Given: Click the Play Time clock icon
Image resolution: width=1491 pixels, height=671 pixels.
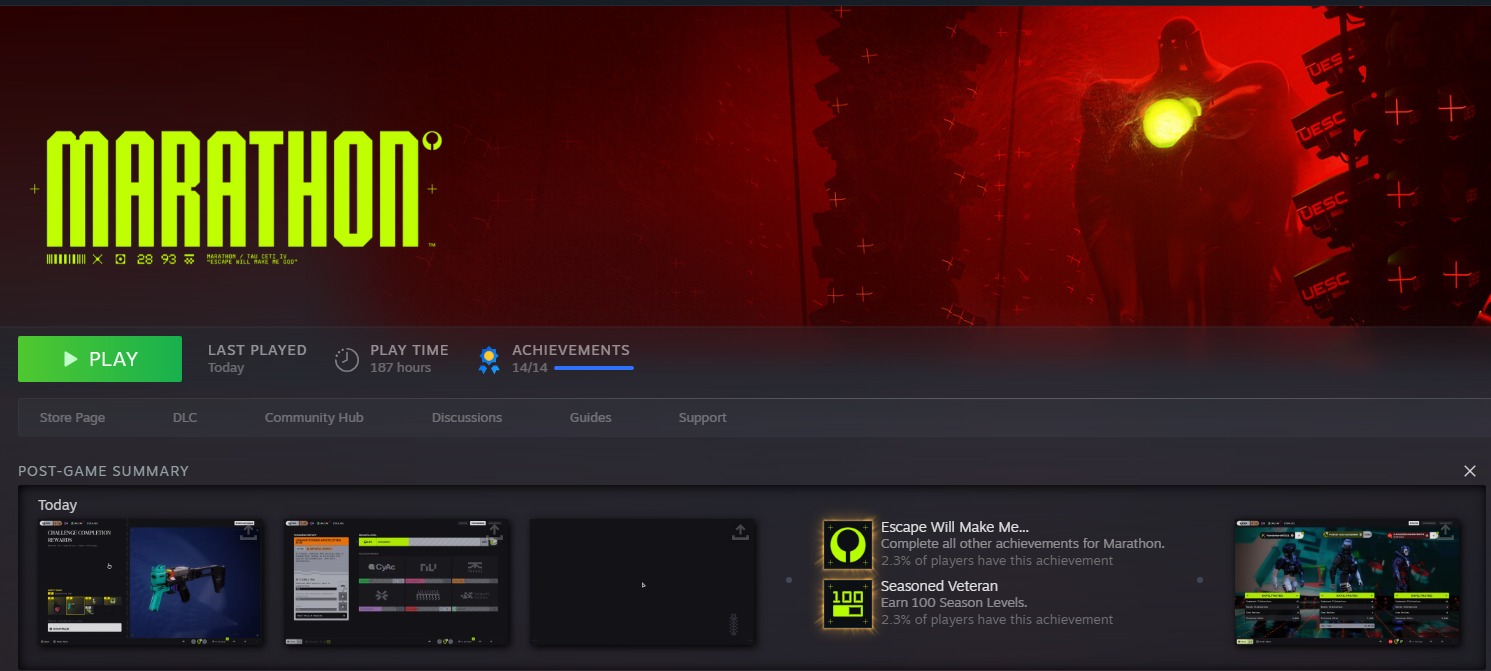Looking at the screenshot, I should [346, 360].
